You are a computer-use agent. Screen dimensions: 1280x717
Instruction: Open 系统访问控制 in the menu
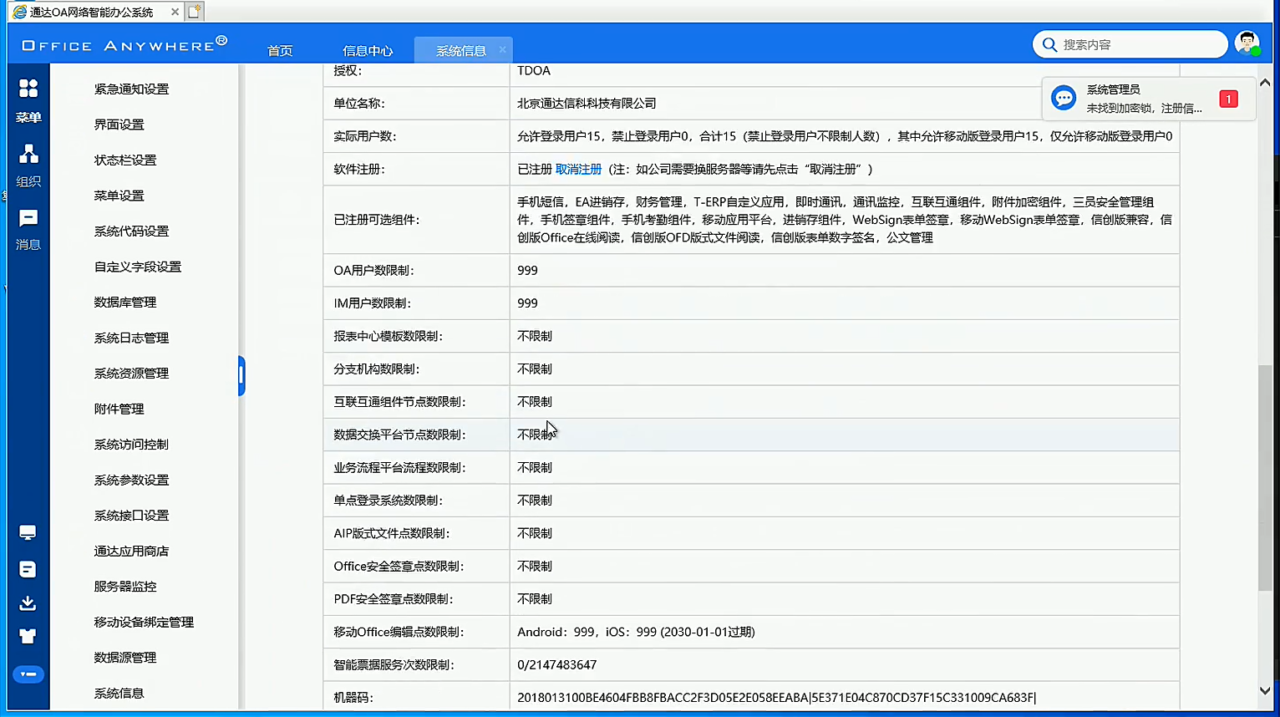coord(131,444)
